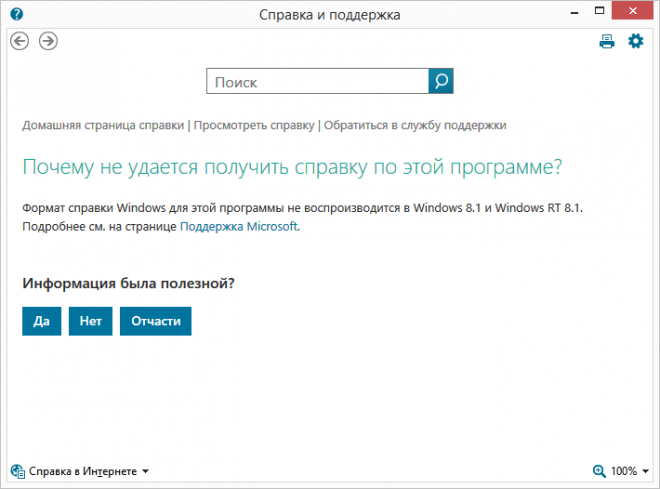Viewport: 660px width, 489px height.
Task: Click the forward navigation arrow
Action: coord(48,41)
